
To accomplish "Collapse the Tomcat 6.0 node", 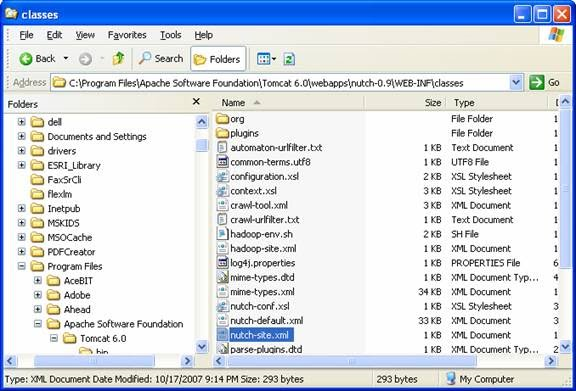I will click(x=54, y=338).
